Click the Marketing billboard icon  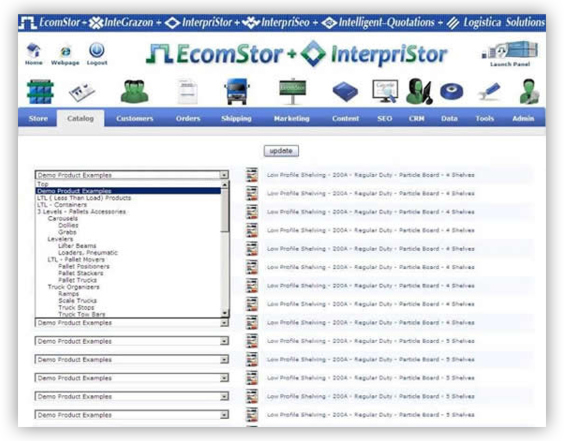pos(292,91)
